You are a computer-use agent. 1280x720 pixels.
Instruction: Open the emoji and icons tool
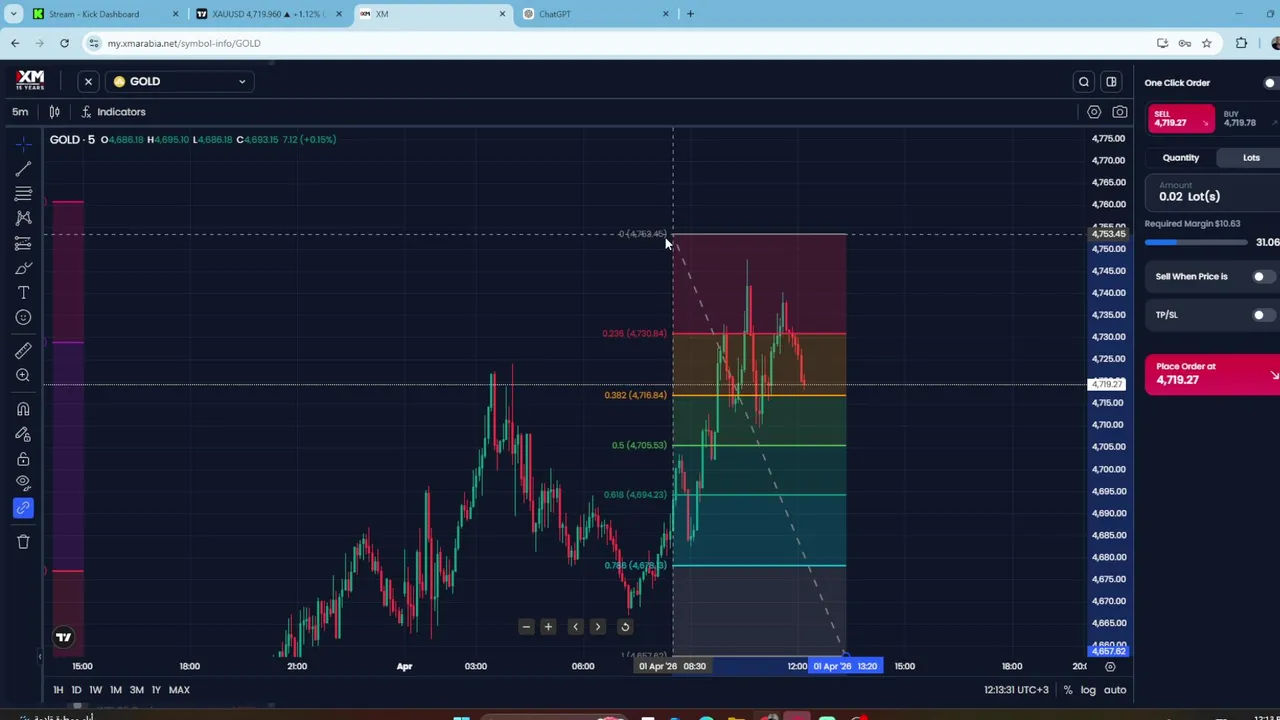[x=23, y=318]
